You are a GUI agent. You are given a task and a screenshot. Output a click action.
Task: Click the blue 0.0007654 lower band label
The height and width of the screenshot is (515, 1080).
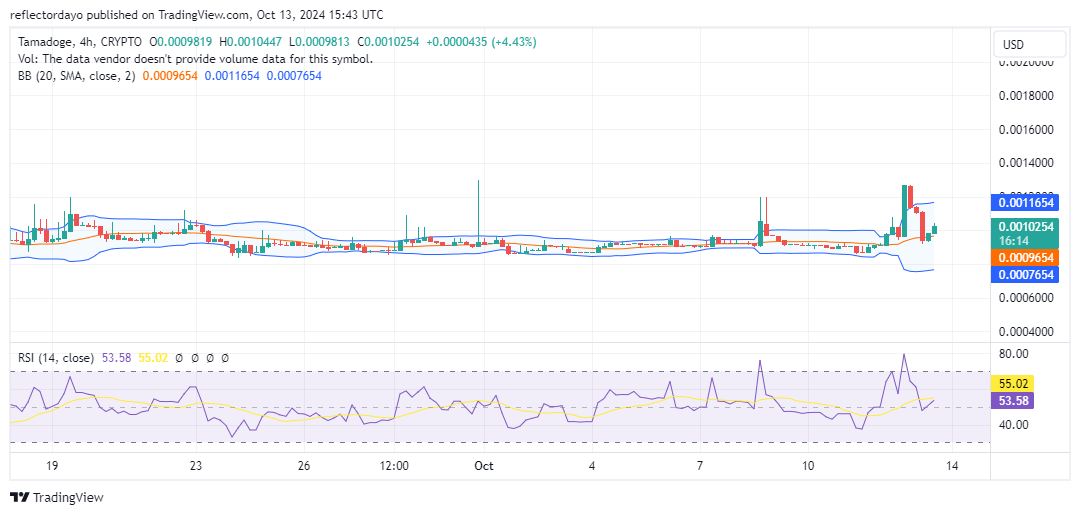click(x=1024, y=275)
